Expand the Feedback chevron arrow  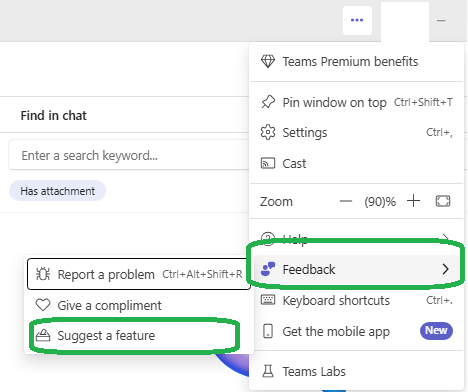[x=446, y=269]
